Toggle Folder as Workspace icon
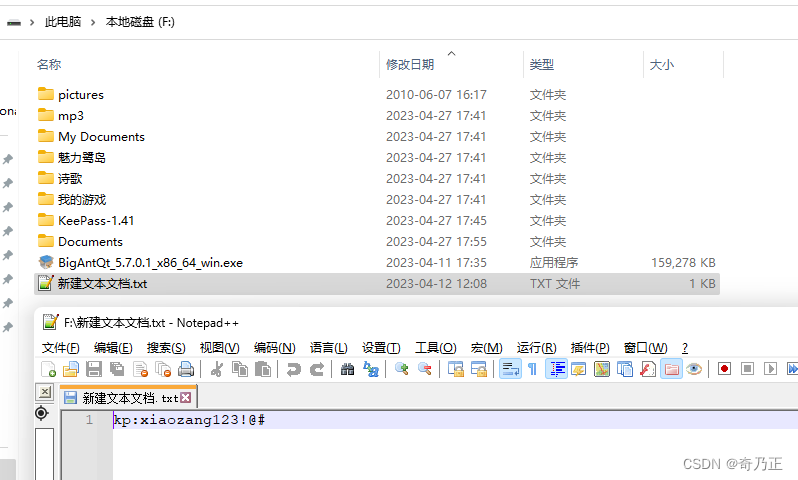Viewport: 798px width, 480px height. click(x=671, y=369)
